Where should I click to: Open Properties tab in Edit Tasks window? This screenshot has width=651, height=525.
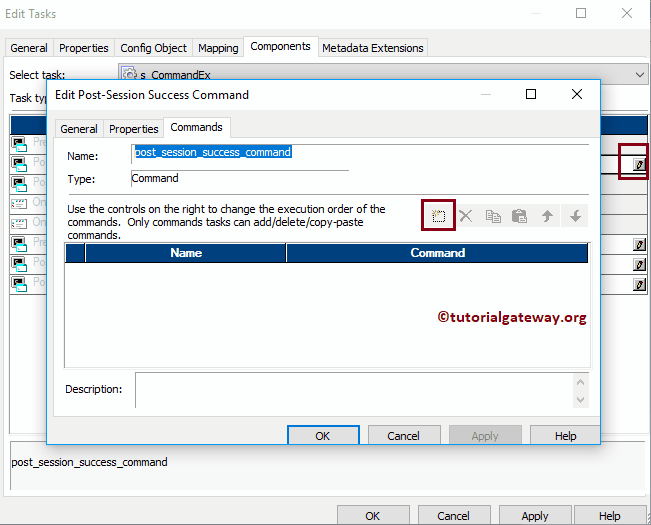pos(83,48)
